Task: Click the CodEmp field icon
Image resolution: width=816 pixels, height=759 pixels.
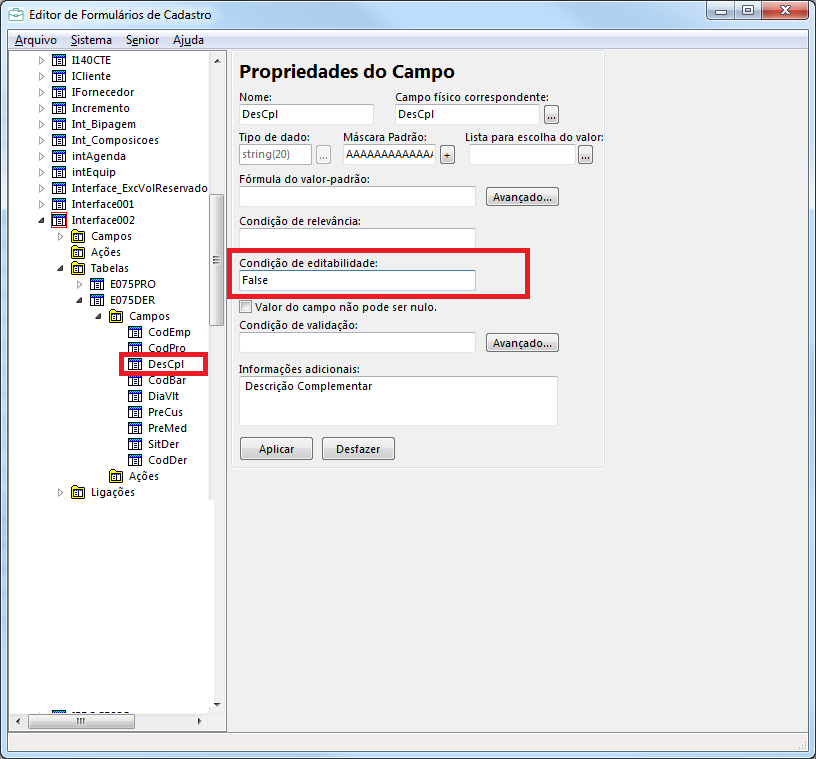Action: tap(135, 332)
